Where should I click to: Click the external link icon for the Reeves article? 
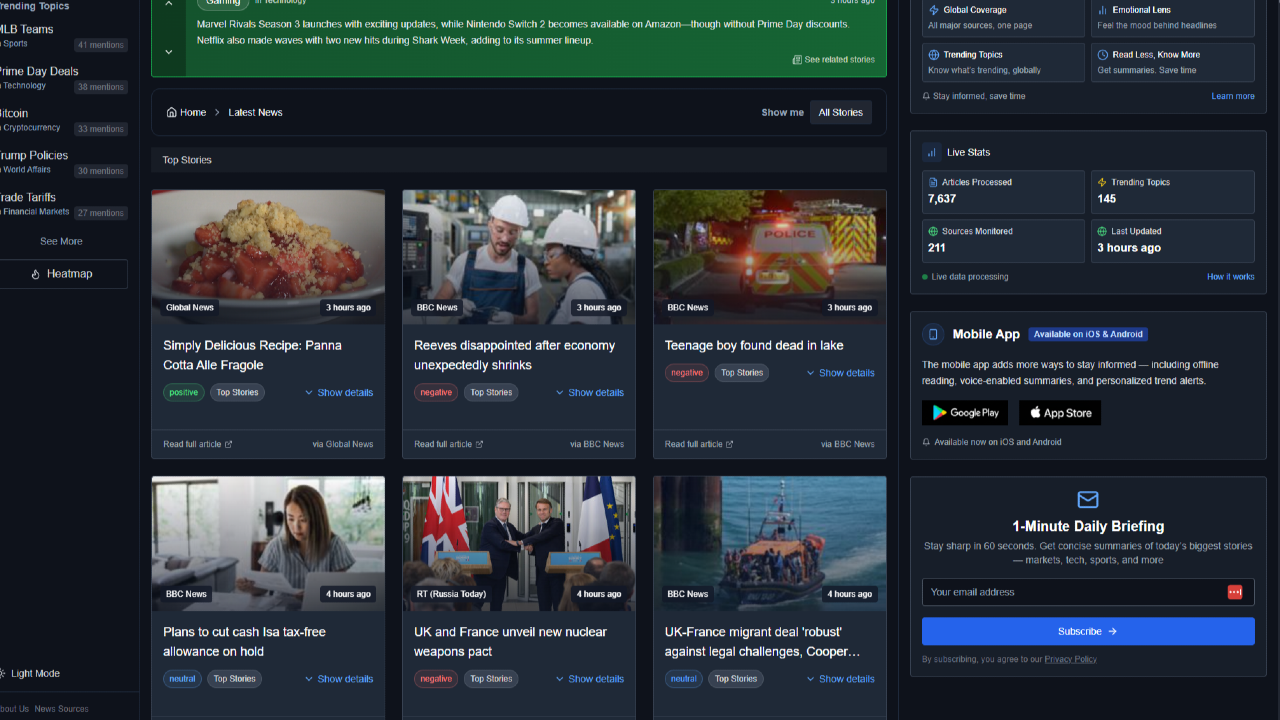[479, 444]
